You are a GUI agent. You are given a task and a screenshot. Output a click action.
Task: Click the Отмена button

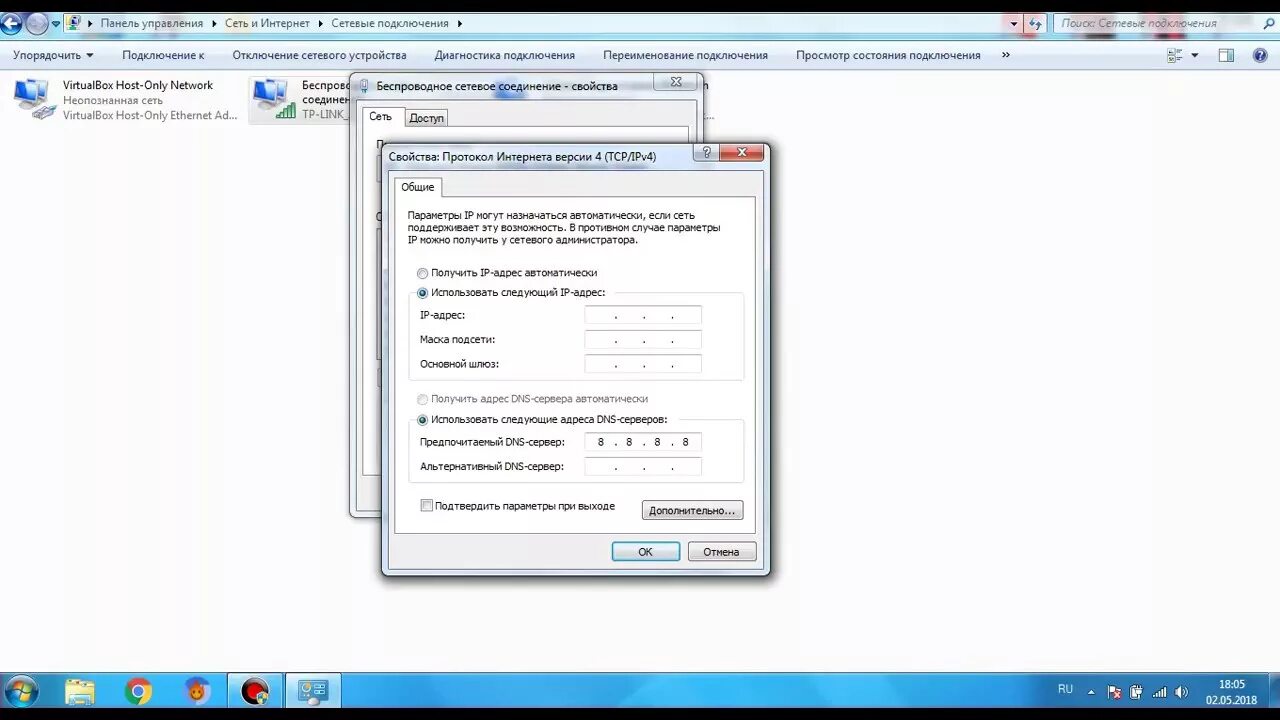click(x=722, y=552)
